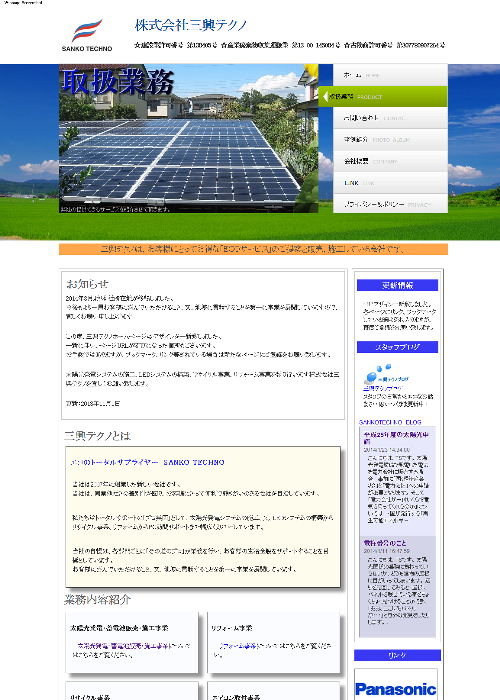Viewport: 500px width, 700px height.
Task: Click the リサイクル事業 card title
Action: point(91,696)
